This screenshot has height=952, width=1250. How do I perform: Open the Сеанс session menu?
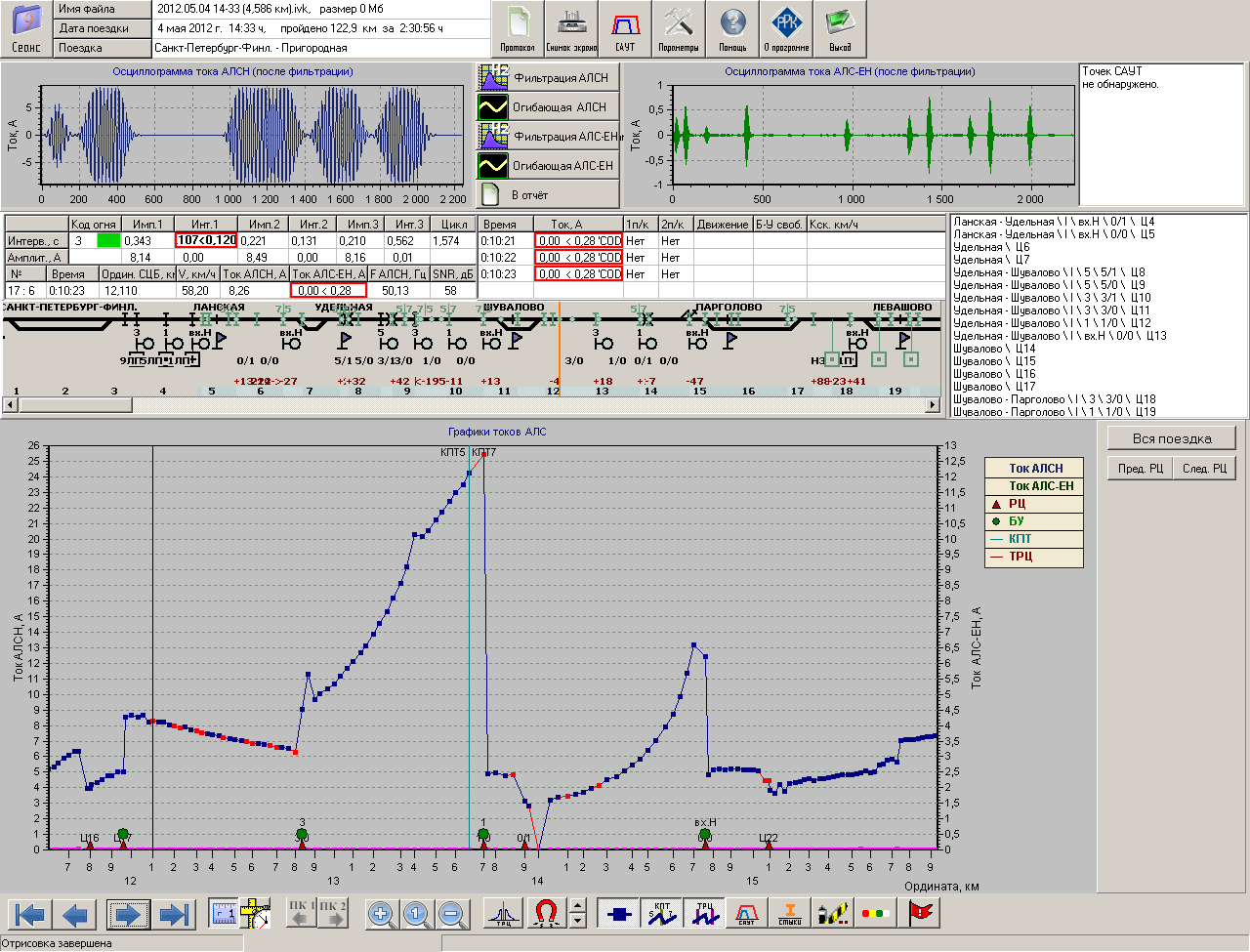[x=26, y=29]
